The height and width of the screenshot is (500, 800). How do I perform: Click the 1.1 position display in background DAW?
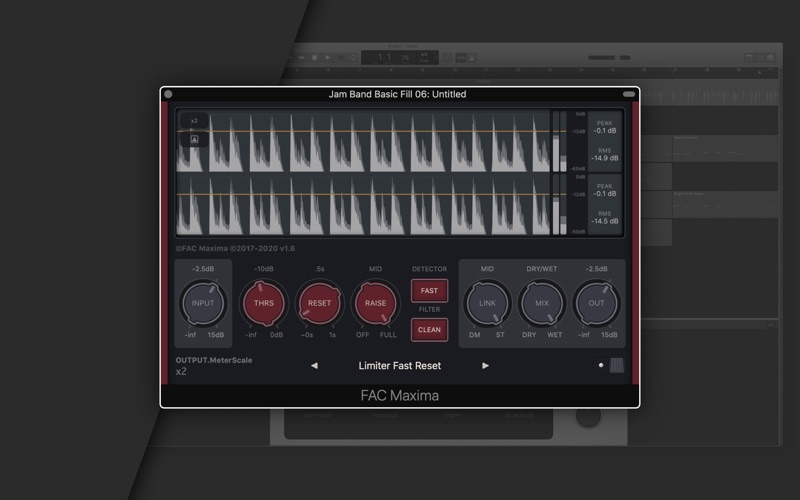click(385, 57)
